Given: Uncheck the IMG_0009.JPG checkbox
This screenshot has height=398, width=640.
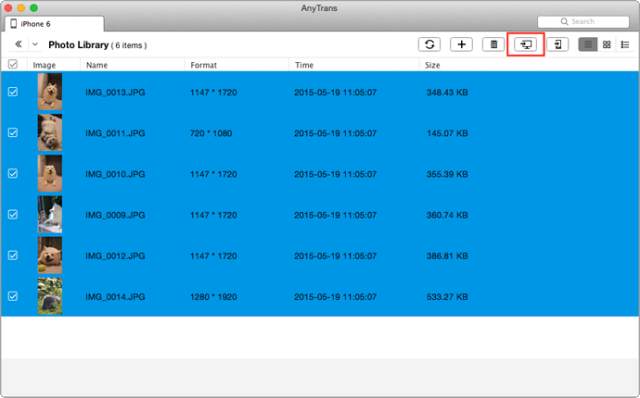Looking at the screenshot, I should 13,214.
